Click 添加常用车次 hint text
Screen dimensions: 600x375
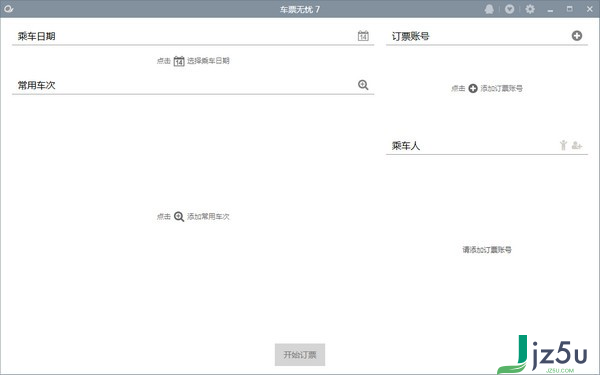tap(208, 217)
